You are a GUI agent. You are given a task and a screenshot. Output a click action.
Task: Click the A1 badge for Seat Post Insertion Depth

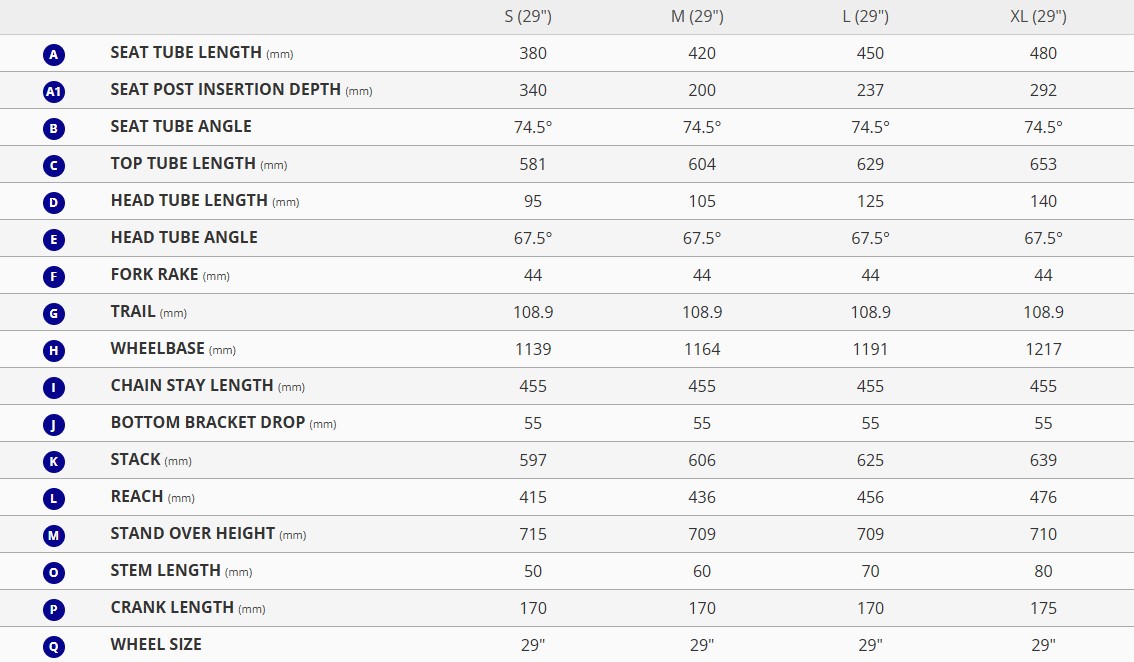click(x=54, y=91)
